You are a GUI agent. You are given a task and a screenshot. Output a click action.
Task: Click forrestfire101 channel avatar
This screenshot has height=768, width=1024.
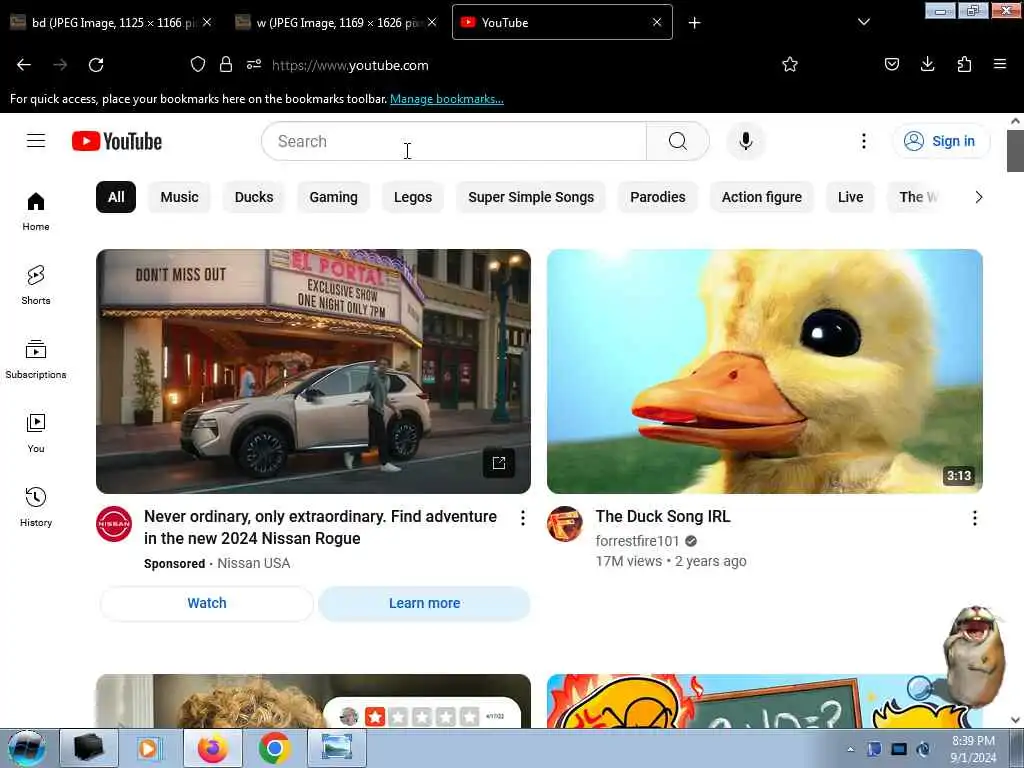pos(565,524)
